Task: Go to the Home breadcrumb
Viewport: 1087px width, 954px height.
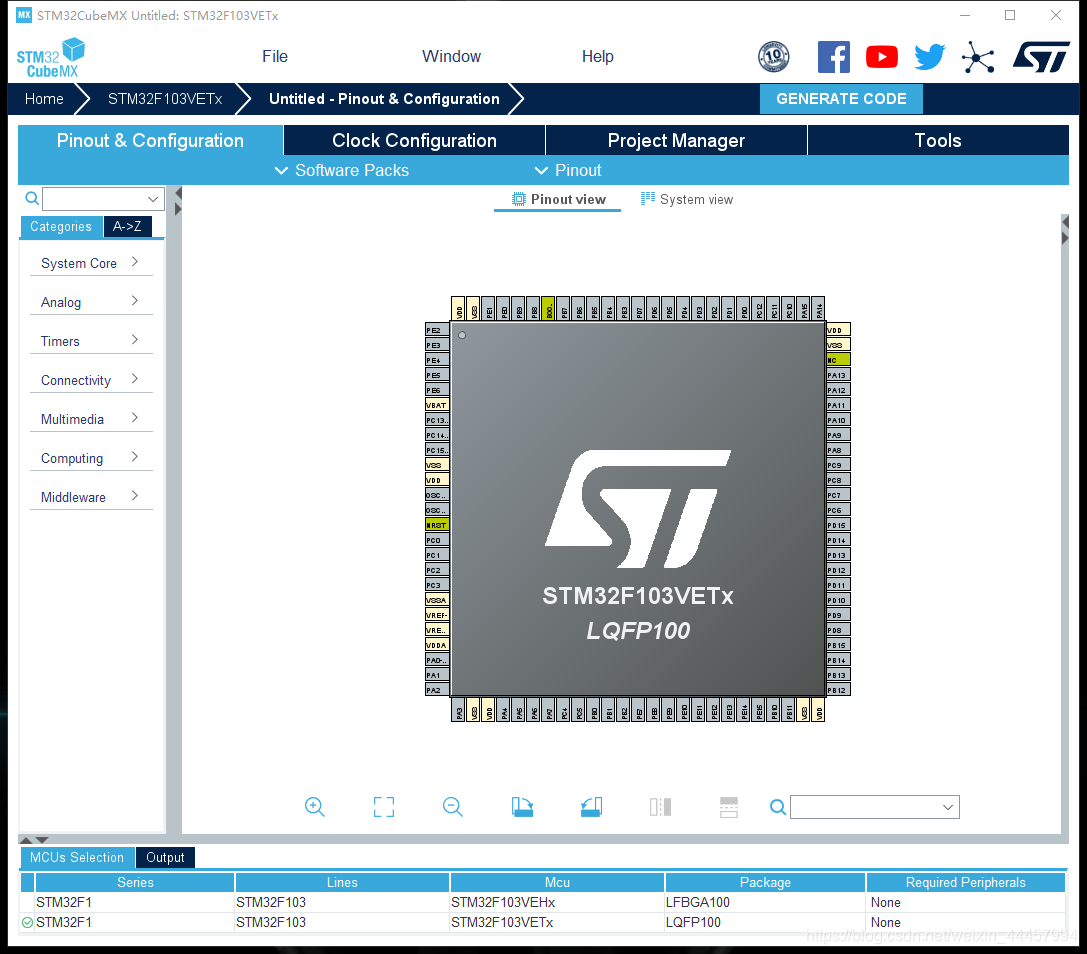Action: (x=44, y=98)
